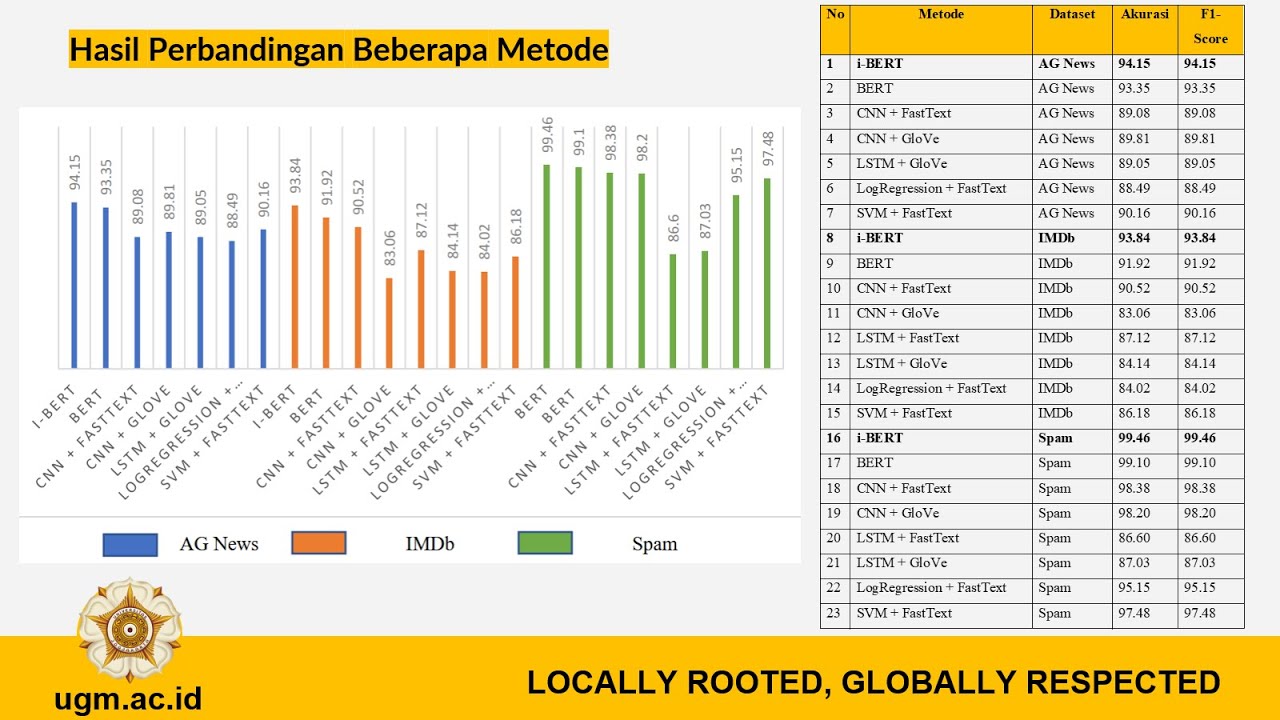Click the Spam legend label in chart
This screenshot has width=1280, height=720.
point(655,544)
